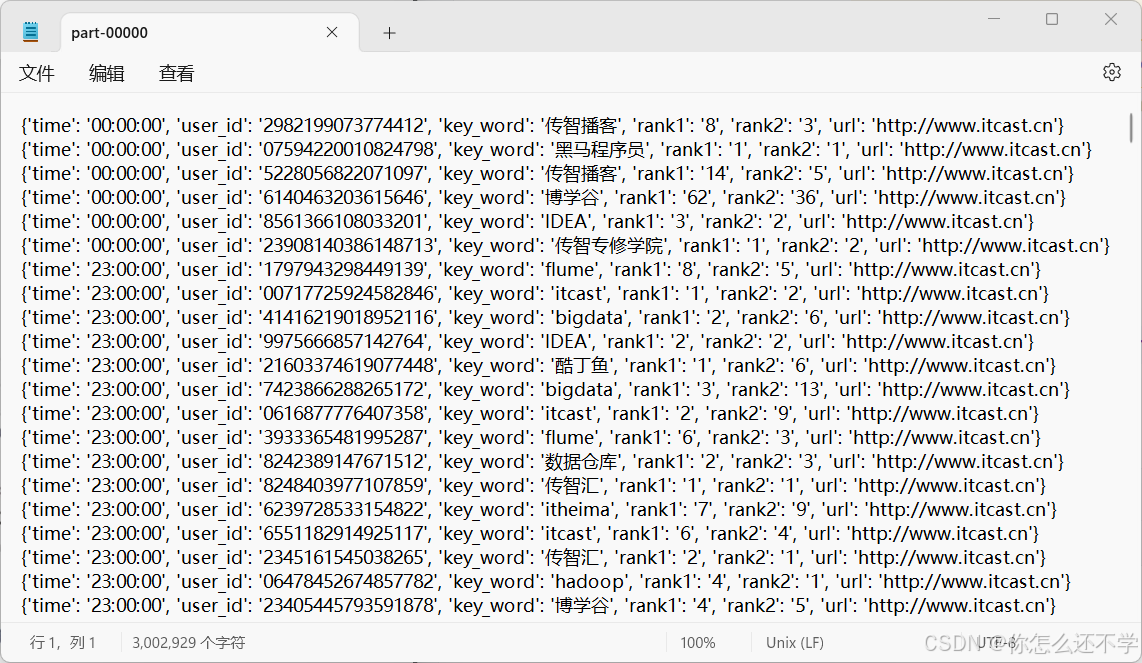Click the line with rank1 '62'
The image size is (1142, 663).
click(543, 197)
